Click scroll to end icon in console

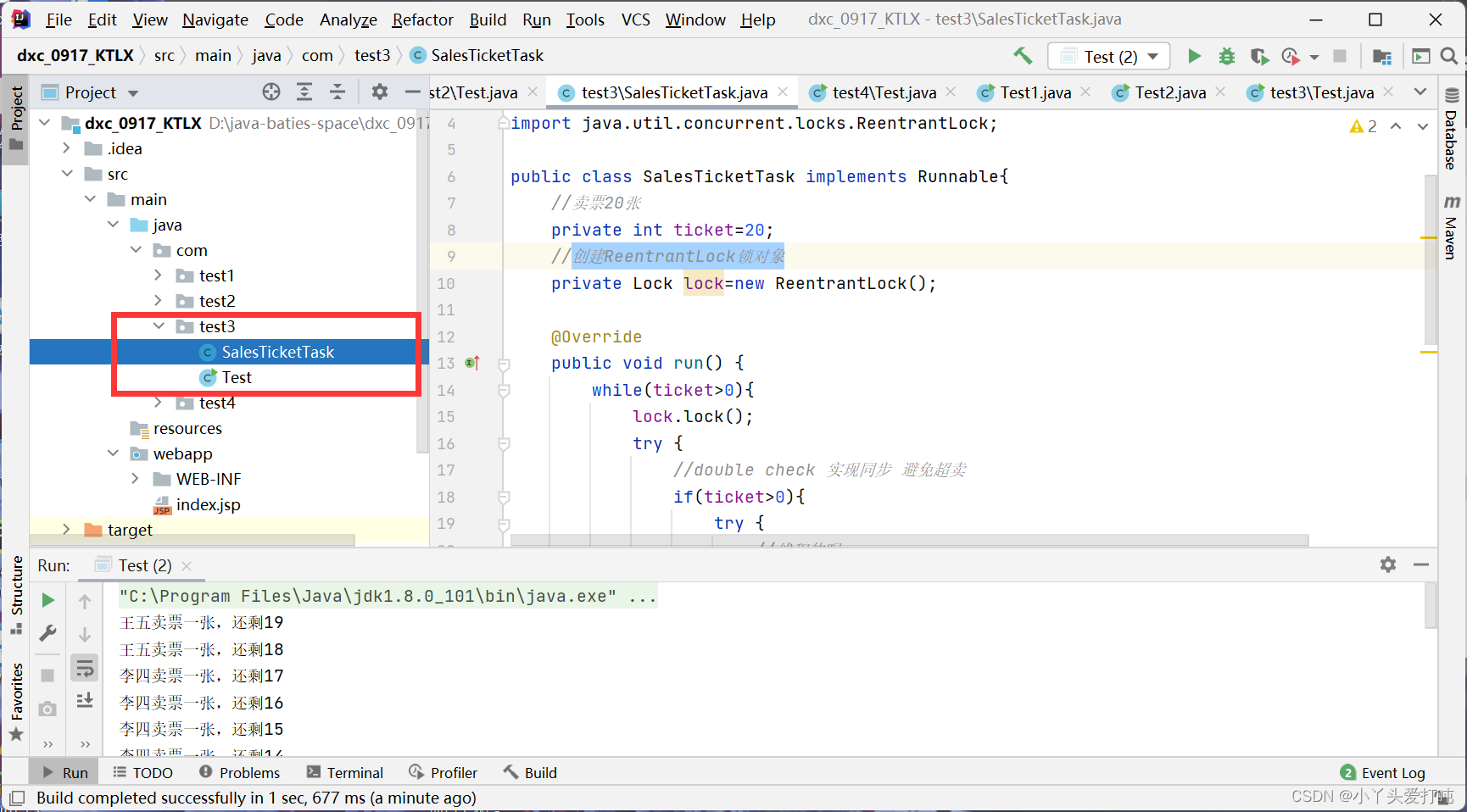(x=85, y=700)
